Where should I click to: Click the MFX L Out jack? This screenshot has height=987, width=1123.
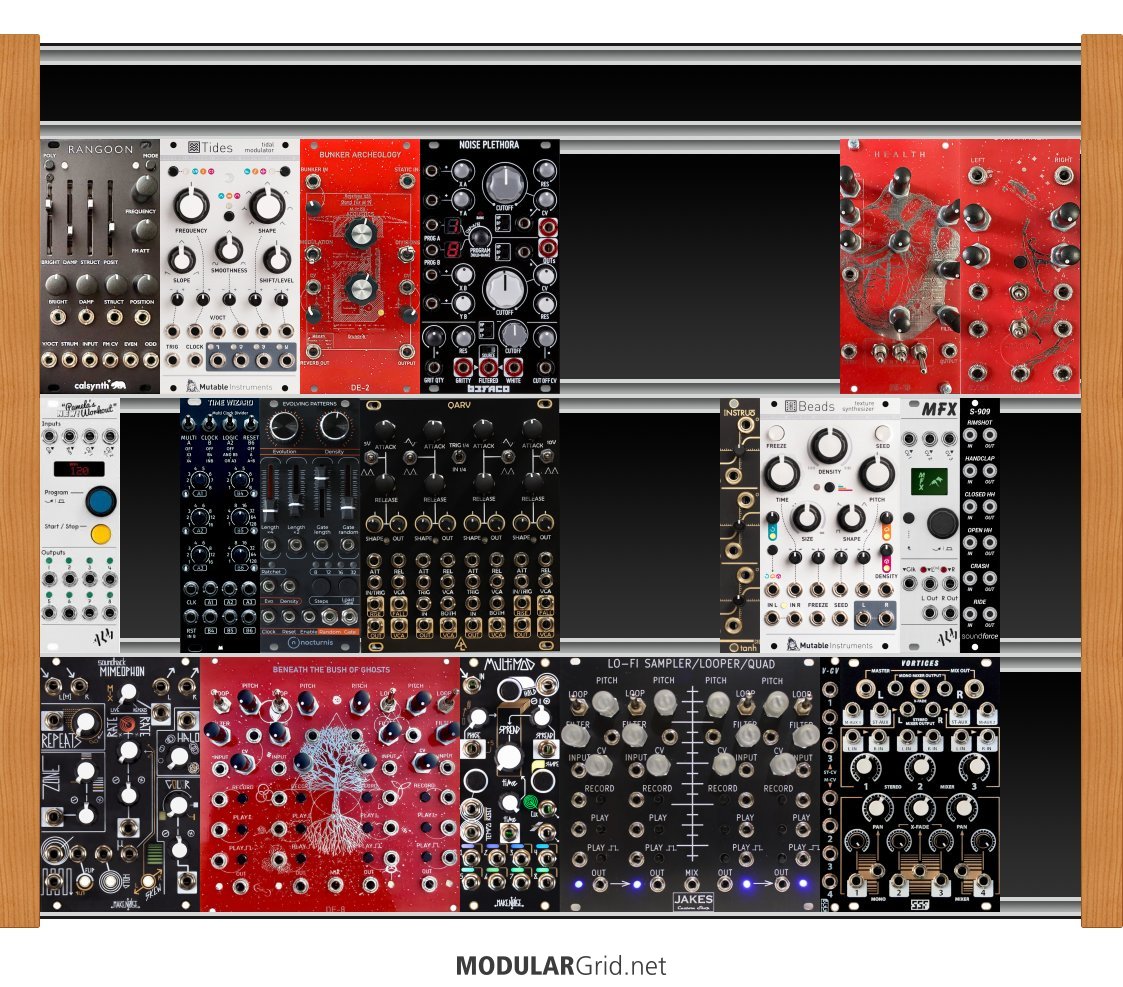pos(929,612)
